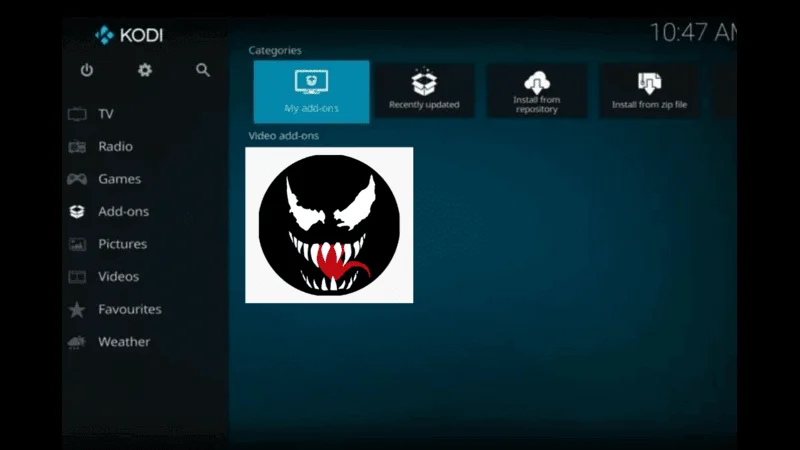Click the Categories heading

(x=274, y=51)
